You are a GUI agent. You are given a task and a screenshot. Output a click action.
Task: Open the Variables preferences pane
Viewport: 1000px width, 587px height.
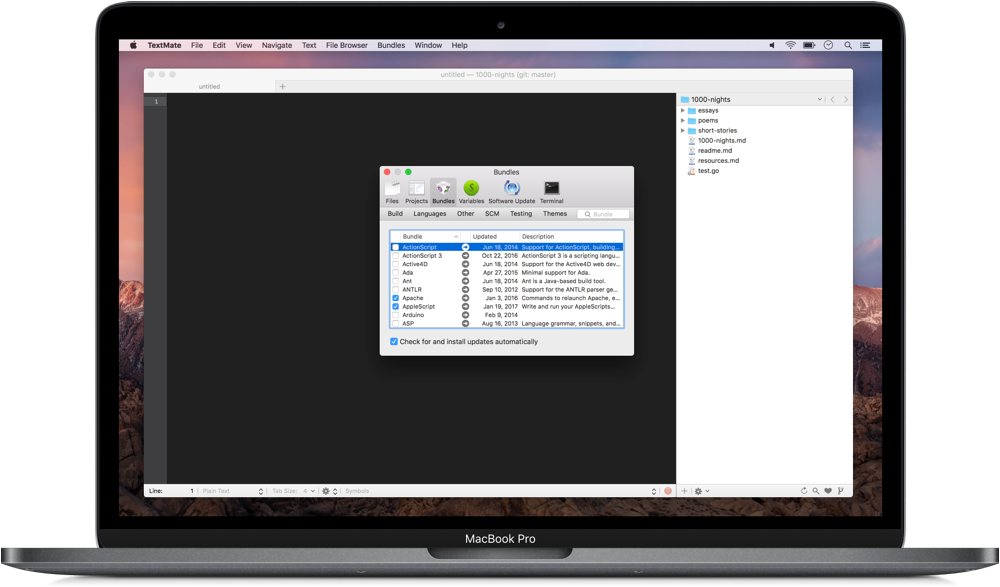[471, 191]
